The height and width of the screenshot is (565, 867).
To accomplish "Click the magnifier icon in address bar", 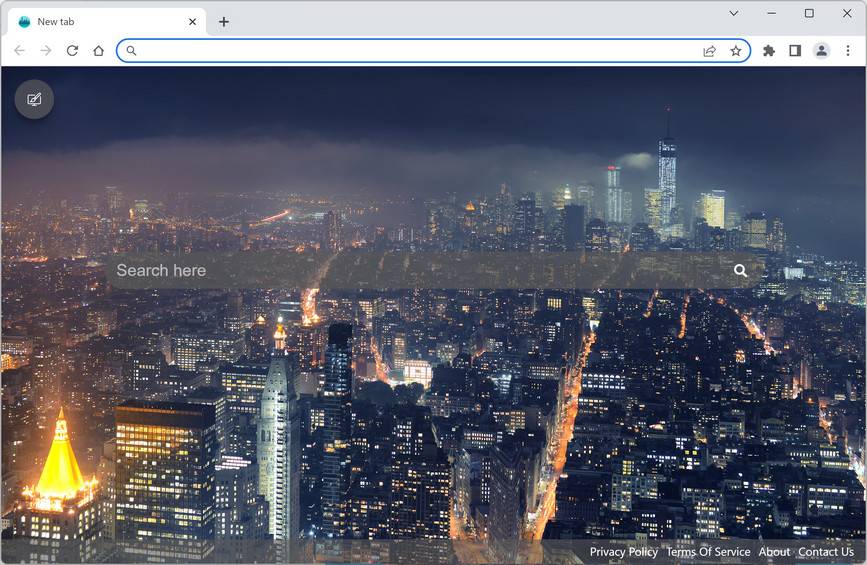I will click(131, 51).
